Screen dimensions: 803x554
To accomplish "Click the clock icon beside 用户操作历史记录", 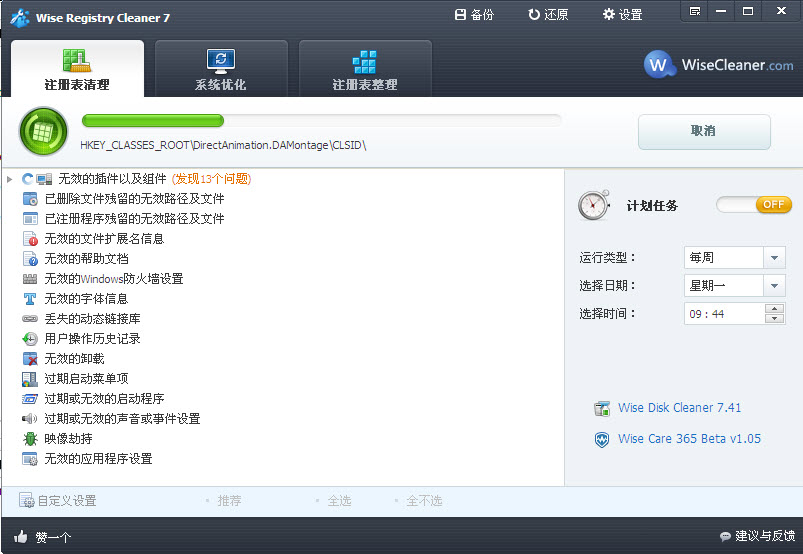I will coord(30,339).
